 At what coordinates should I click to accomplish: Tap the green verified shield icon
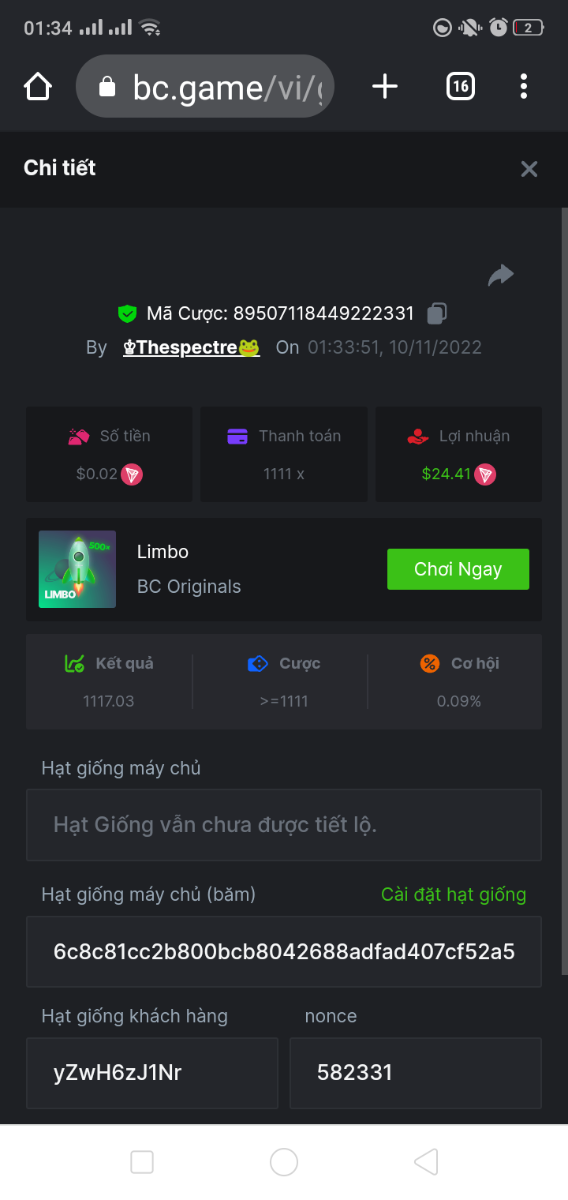pyautogui.click(x=127, y=314)
